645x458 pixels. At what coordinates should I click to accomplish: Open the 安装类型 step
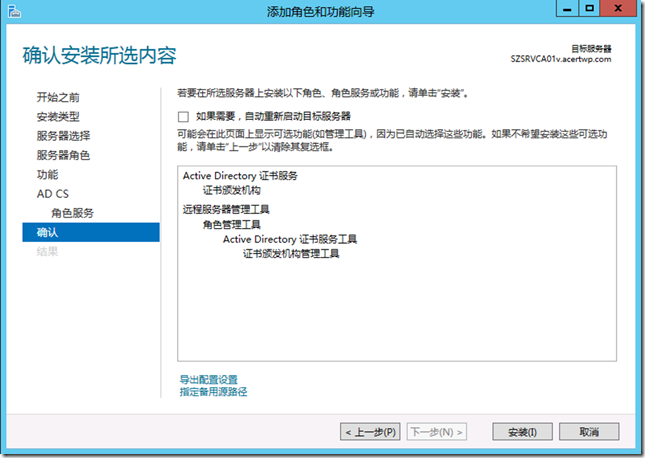coord(58,117)
